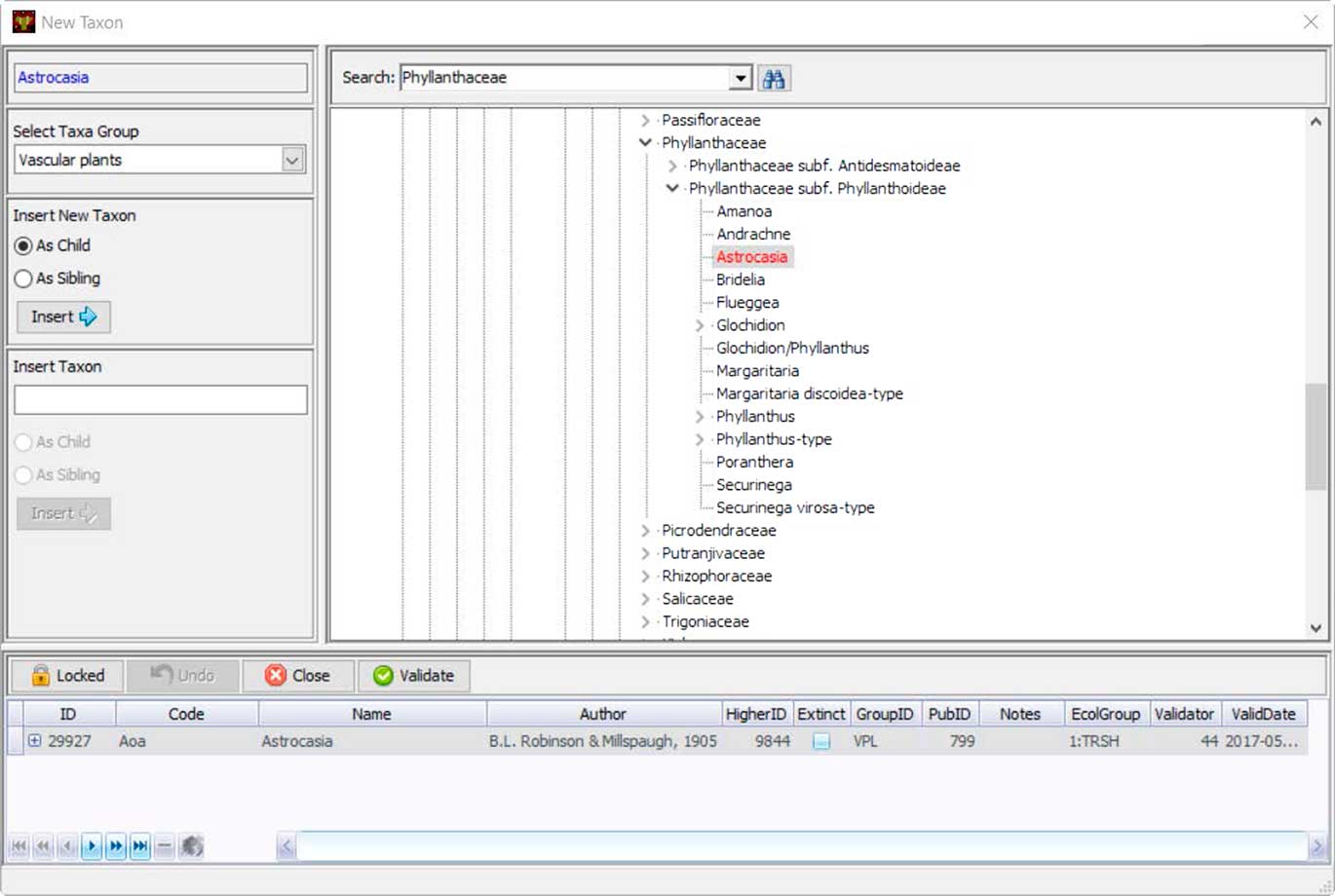
Task: Jump to last record in navigator
Action: [x=140, y=846]
